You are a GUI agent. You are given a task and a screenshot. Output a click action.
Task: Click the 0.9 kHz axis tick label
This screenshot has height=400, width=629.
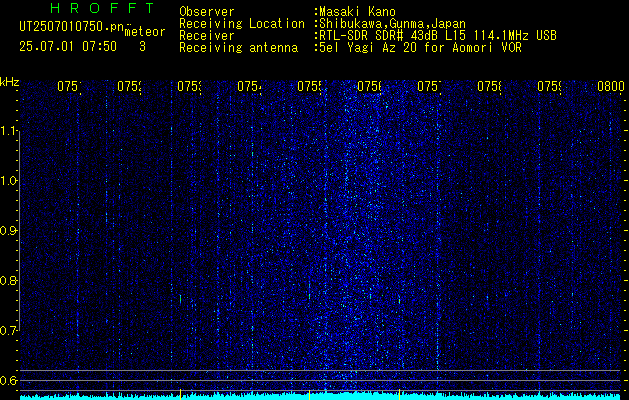tap(8, 231)
